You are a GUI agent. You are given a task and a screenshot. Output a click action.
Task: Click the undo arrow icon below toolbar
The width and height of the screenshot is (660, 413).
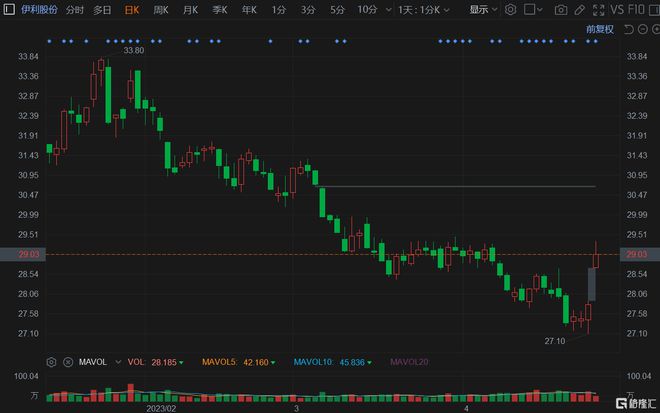click(628, 29)
